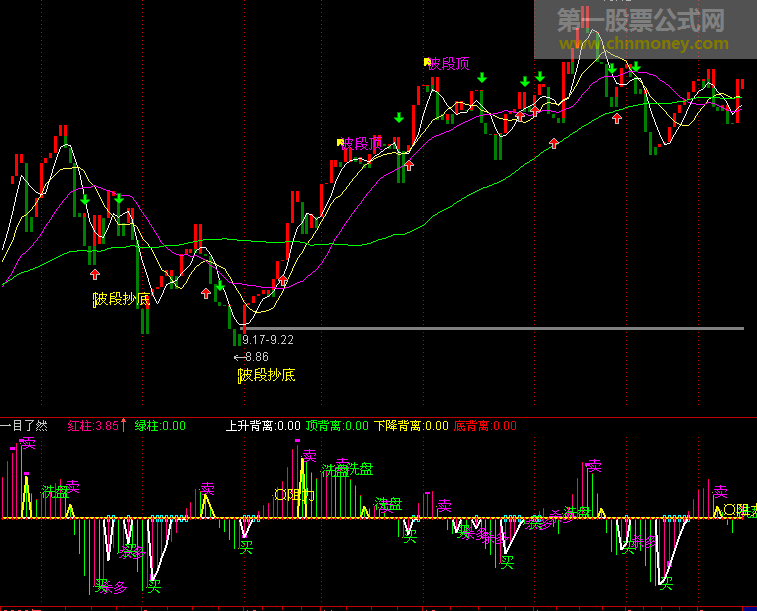
Task: Click the 绿柱:0.00 readout
Action: 160,425
